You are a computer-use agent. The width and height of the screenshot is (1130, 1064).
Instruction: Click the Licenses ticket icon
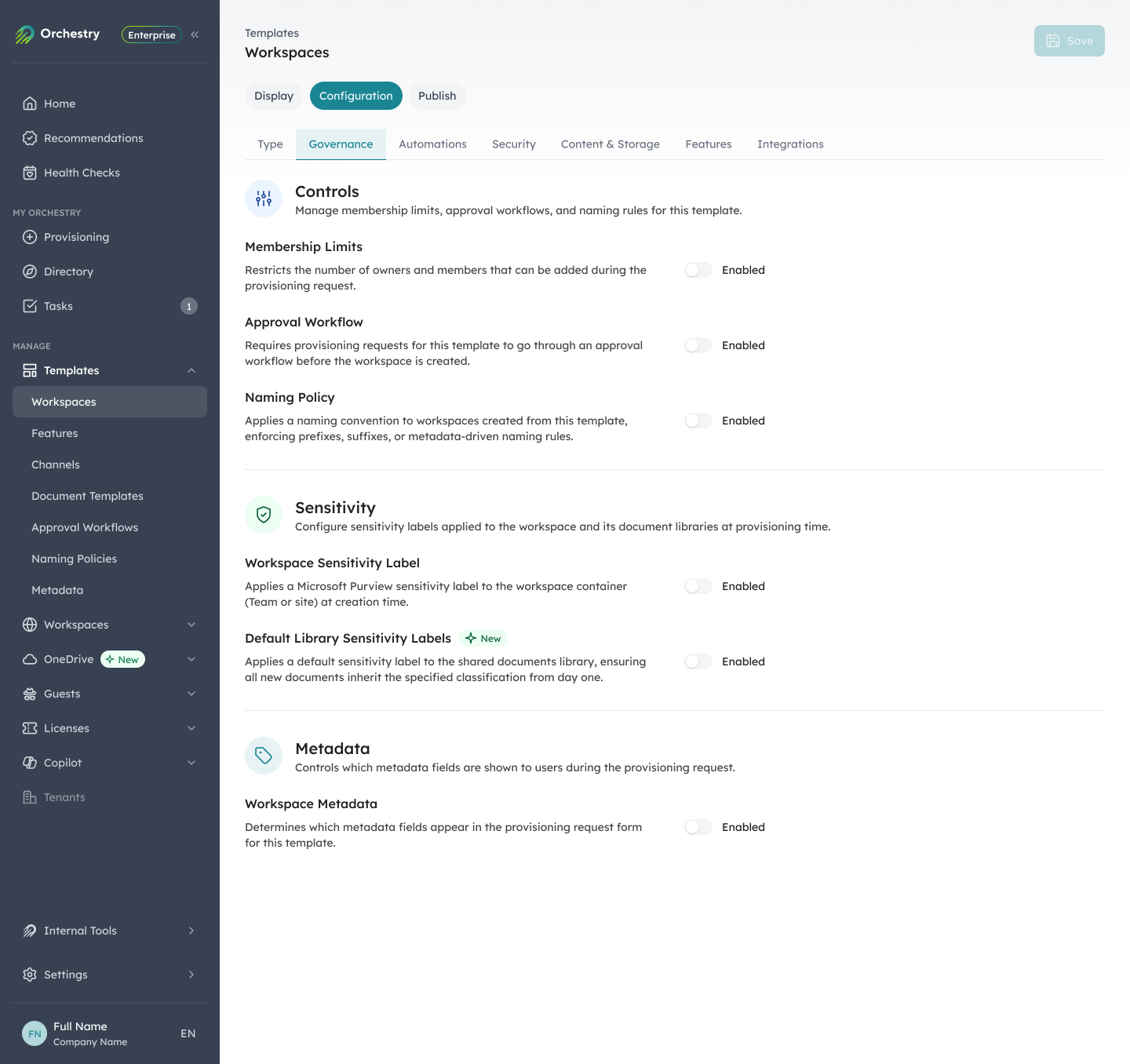[x=30, y=728]
